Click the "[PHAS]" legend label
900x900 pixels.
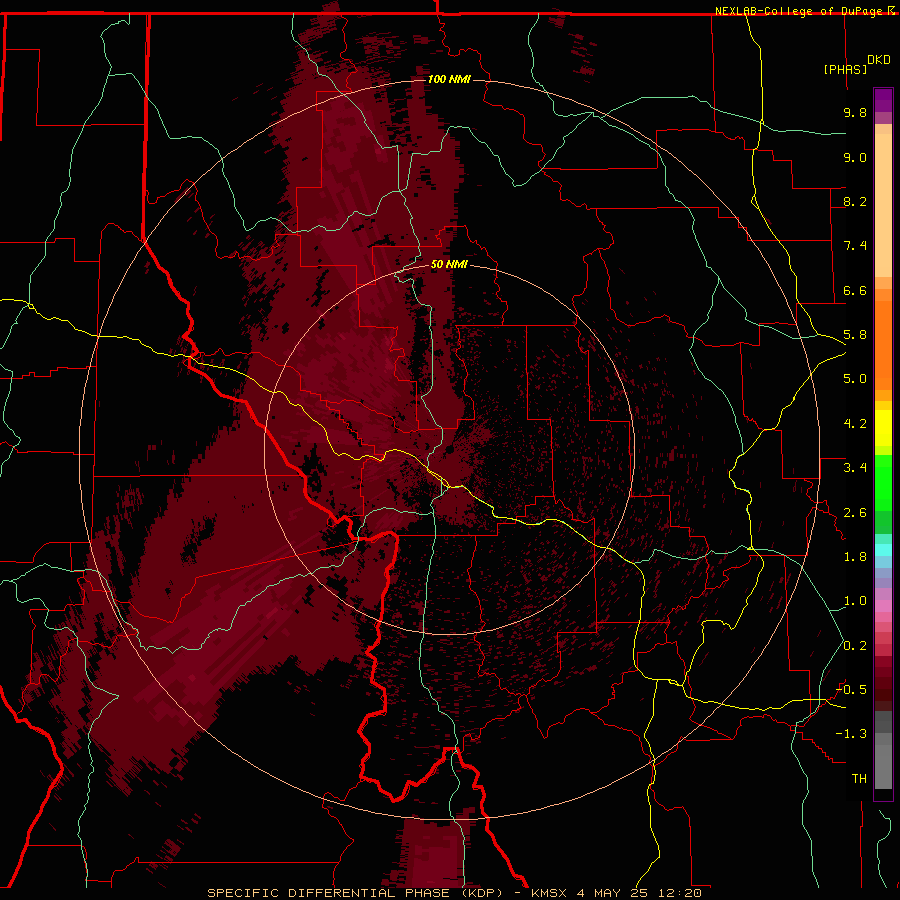(845, 69)
